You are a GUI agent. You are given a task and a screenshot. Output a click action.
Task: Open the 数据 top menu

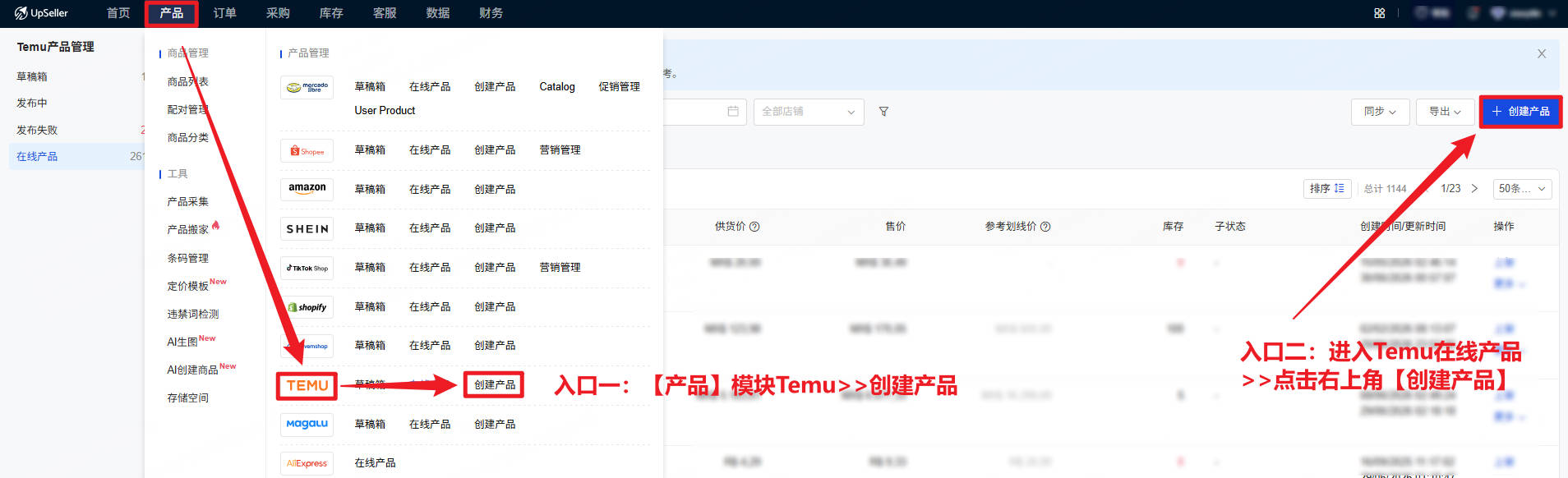438,13
